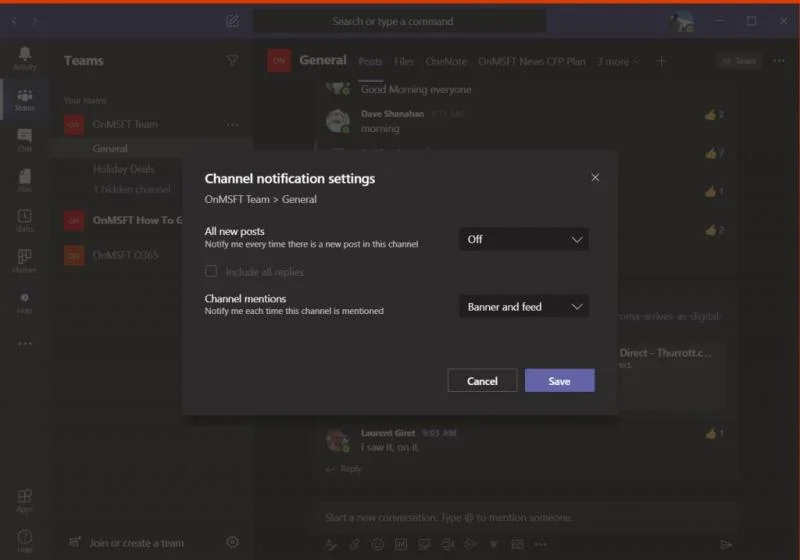
Task: Click the filter funnel icon beside Teams
Action: [x=232, y=61]
